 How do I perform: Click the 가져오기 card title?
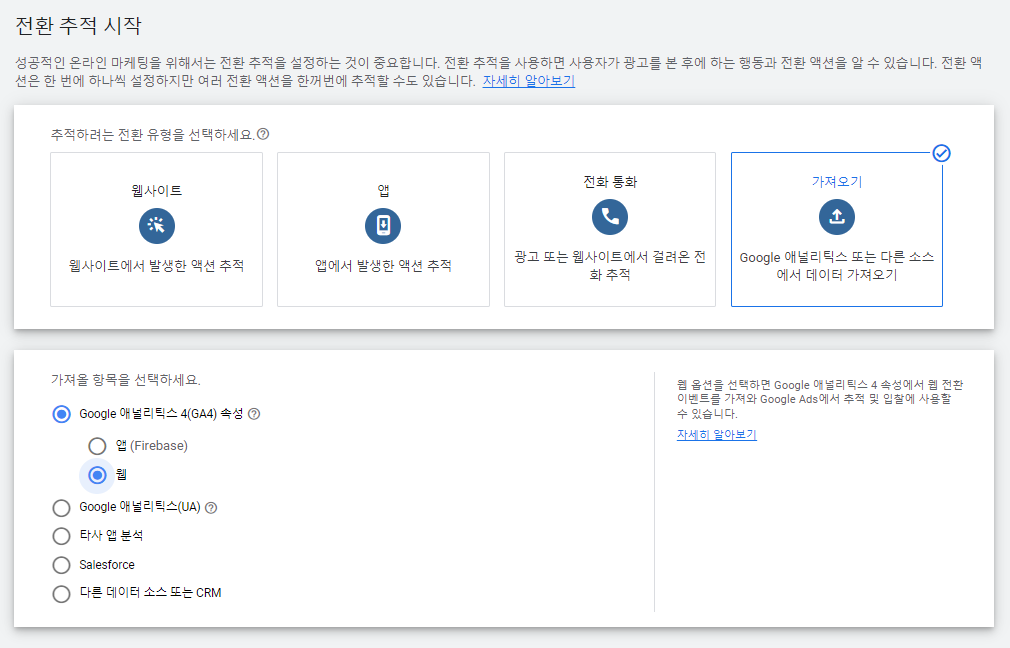[x=837, y=182]
